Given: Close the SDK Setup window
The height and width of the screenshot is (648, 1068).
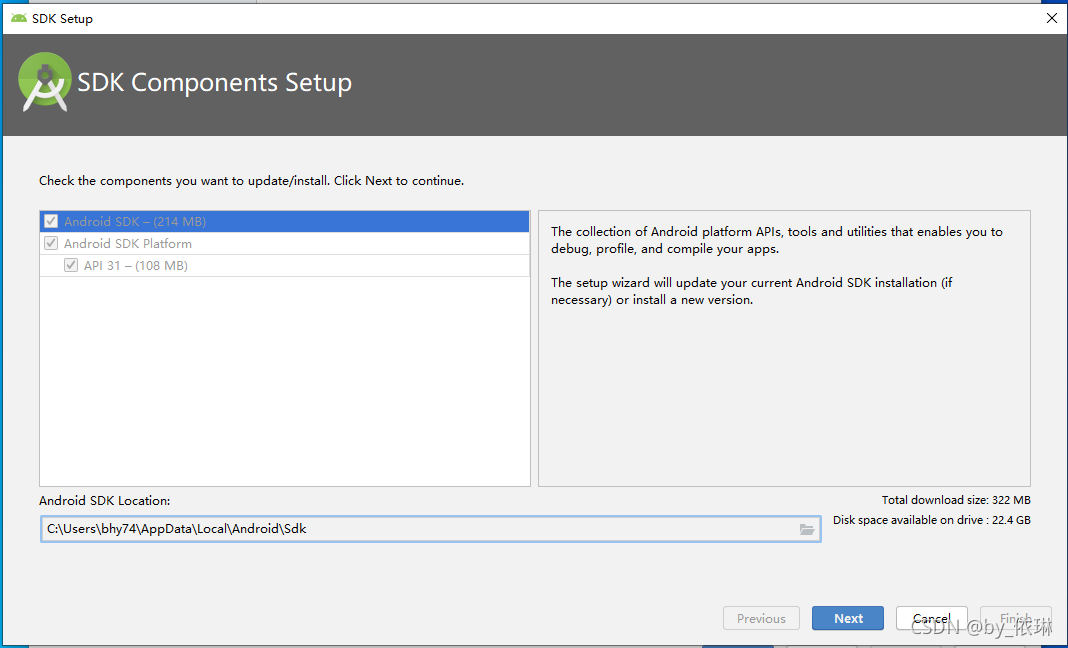Looking at the screenshot, I should [x=1052, y=18].
